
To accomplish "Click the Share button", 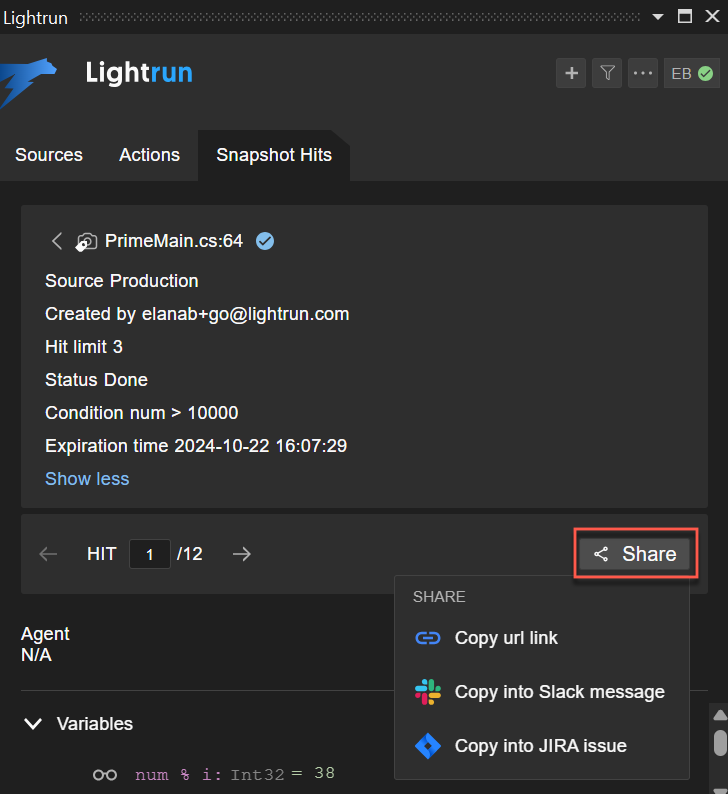I will point(635,554).
